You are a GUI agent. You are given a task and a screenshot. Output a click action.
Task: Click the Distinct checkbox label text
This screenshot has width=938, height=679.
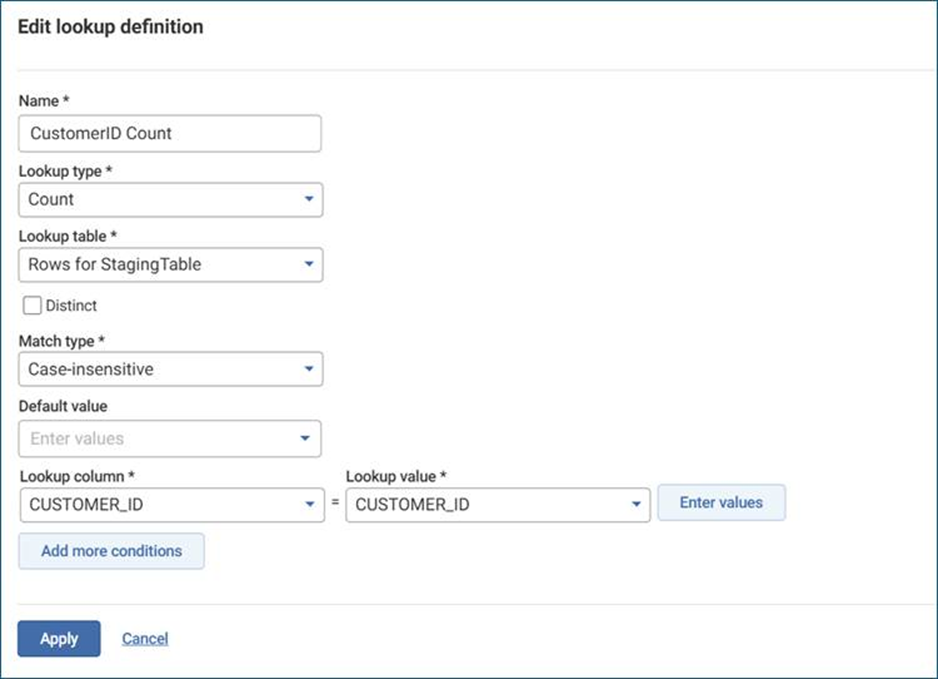(x=71, y=306)
